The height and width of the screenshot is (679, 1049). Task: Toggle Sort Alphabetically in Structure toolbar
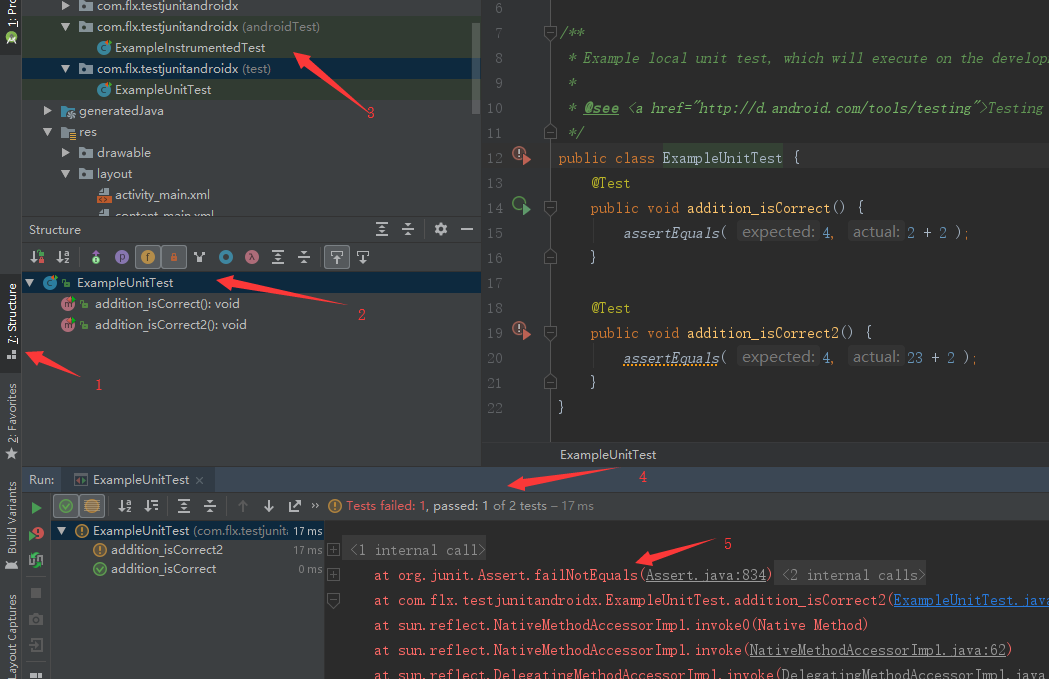64,257
